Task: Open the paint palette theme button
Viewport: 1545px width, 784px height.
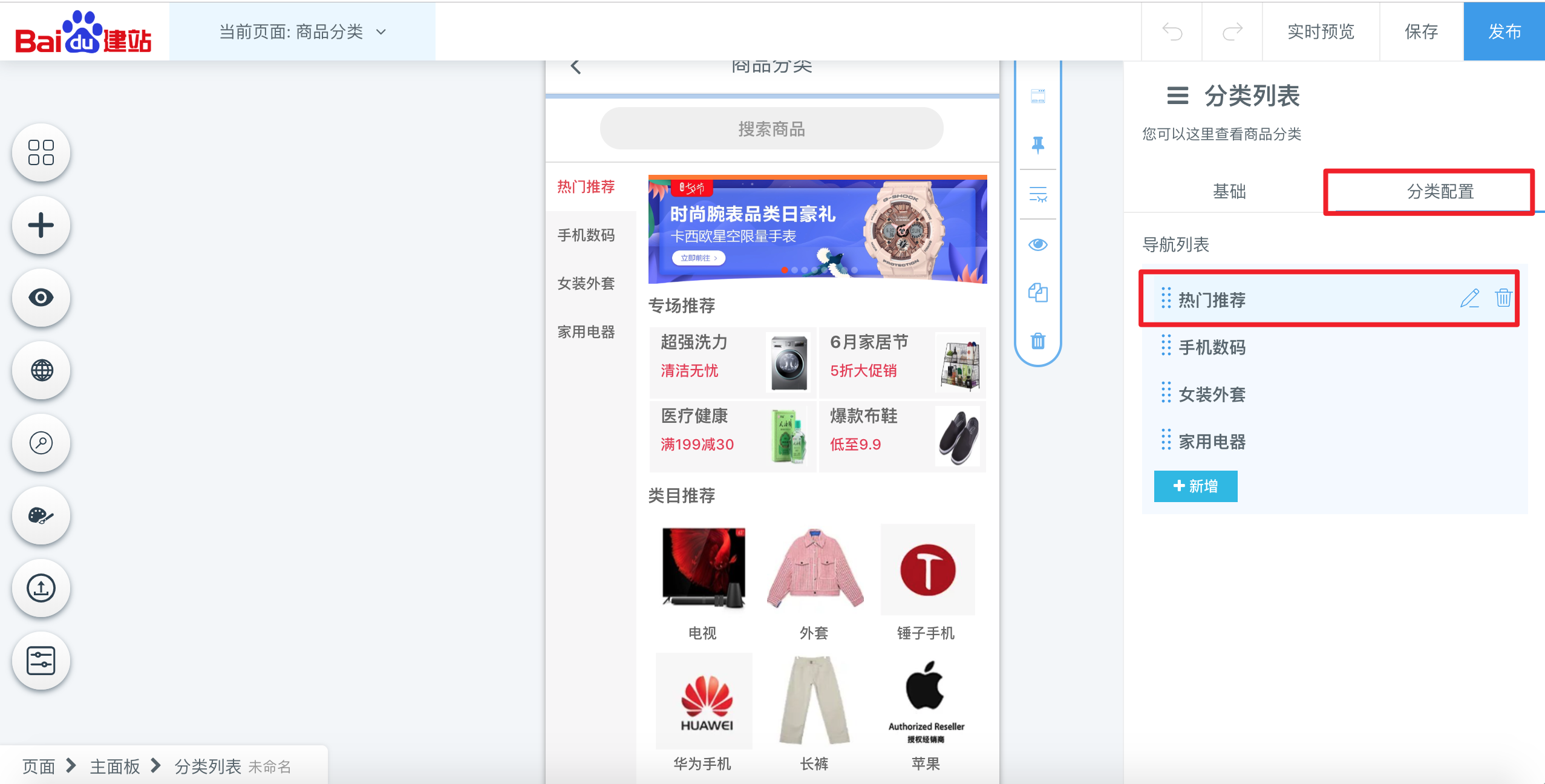Action: coord(41,515)
